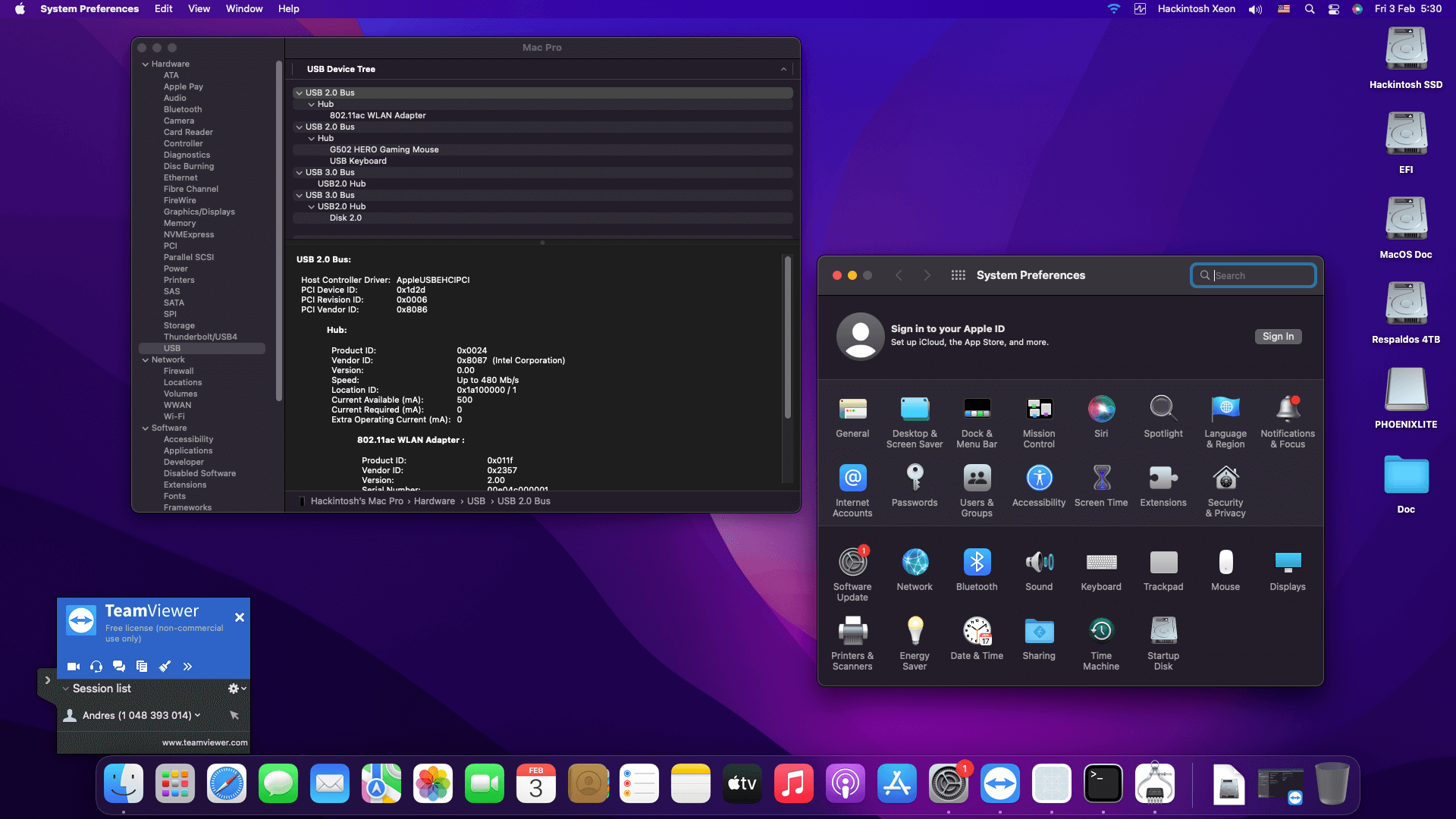The image size is (1456, 819).
Task: Open Keyboard preferences
Action: click(1101, 570)
